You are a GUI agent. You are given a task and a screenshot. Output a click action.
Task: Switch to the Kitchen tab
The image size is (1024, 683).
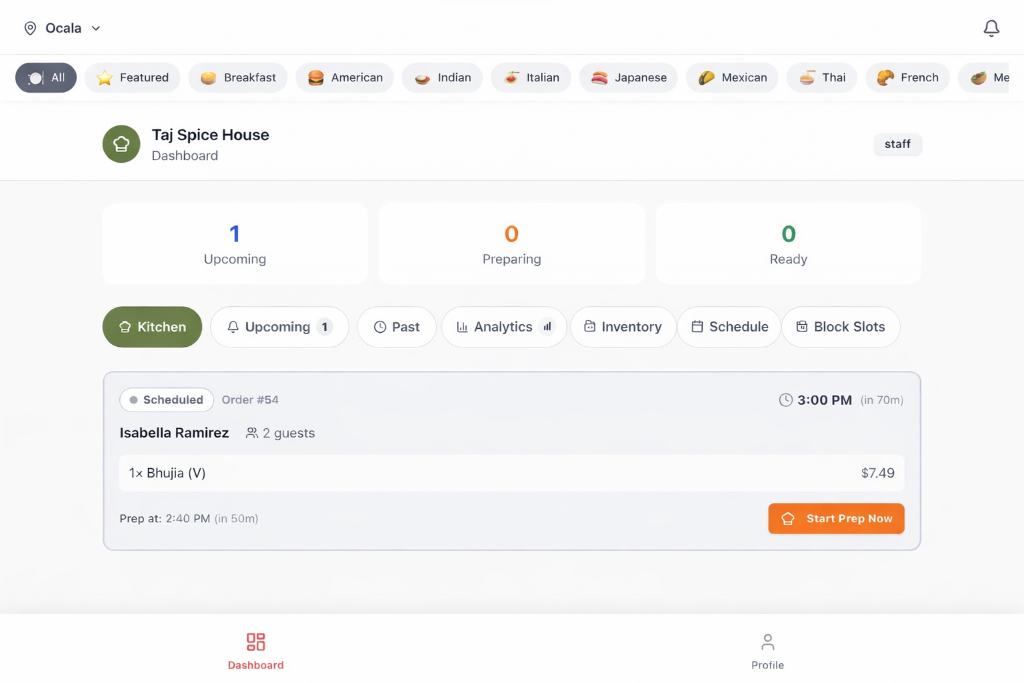pyautogui.click(x=152, y=326)
